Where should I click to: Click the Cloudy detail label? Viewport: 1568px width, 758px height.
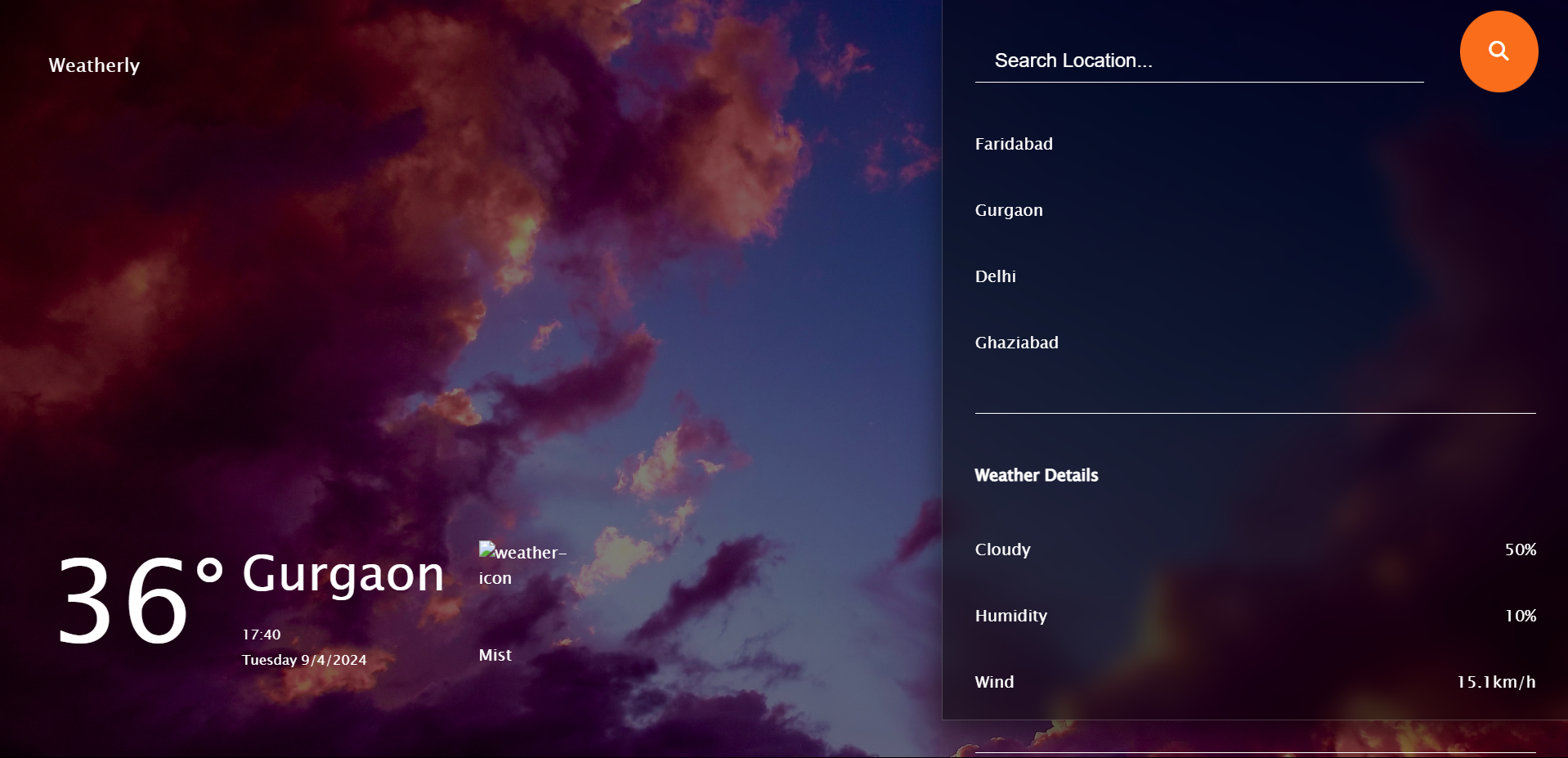coord(1002,549)
